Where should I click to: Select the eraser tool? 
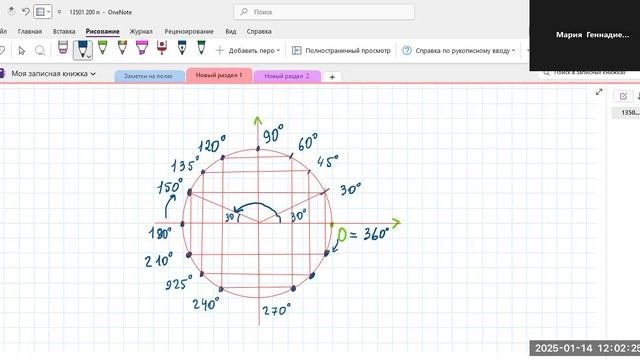pyautogui.click(x=62, y=48)
